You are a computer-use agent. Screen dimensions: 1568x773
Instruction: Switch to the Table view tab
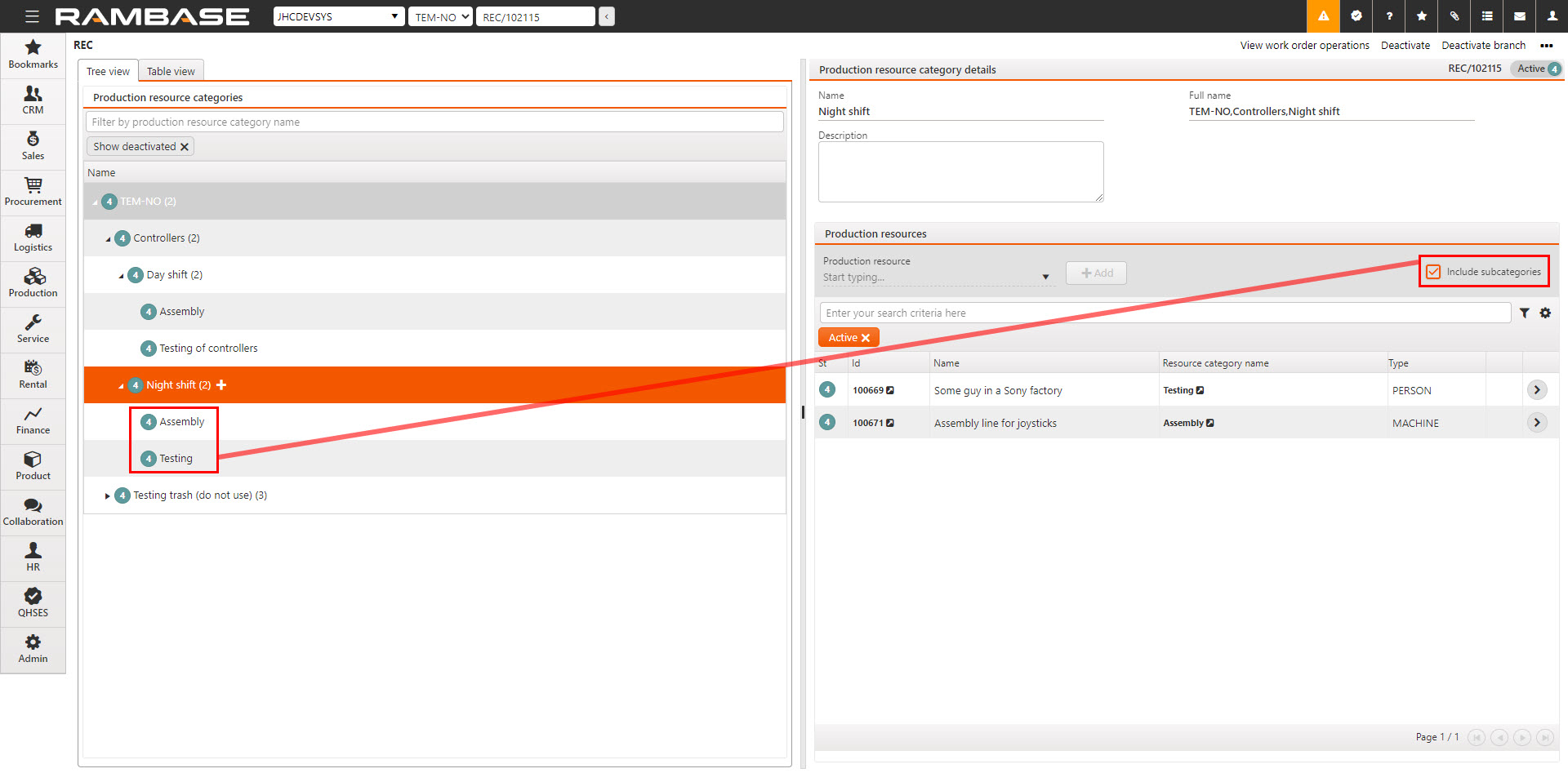pos(171,71)
